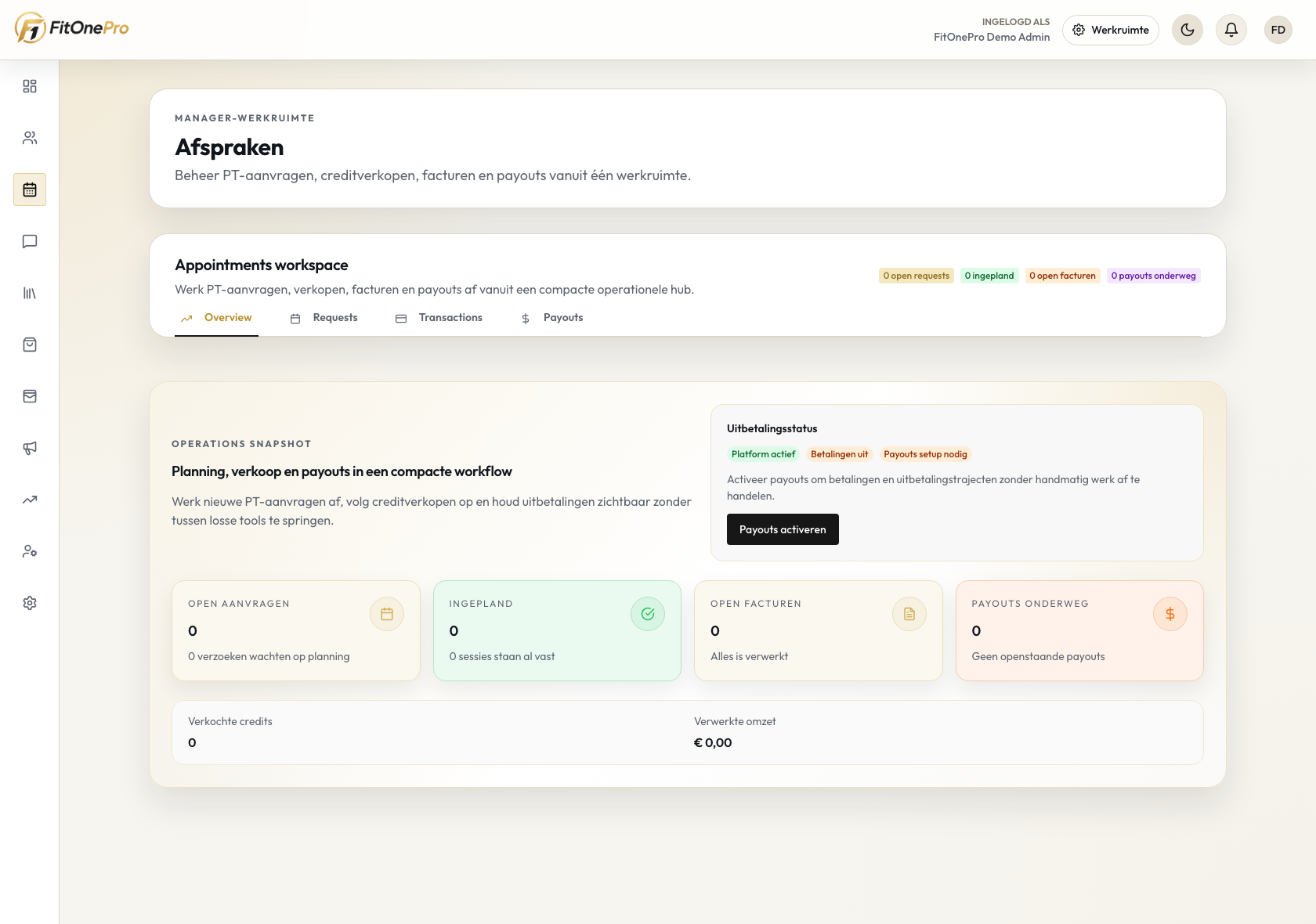Click '0 verzoeken wachten op planning' text
This screenshot has width=1316, height=924.
pyautogui.click(x=269, y=656)
